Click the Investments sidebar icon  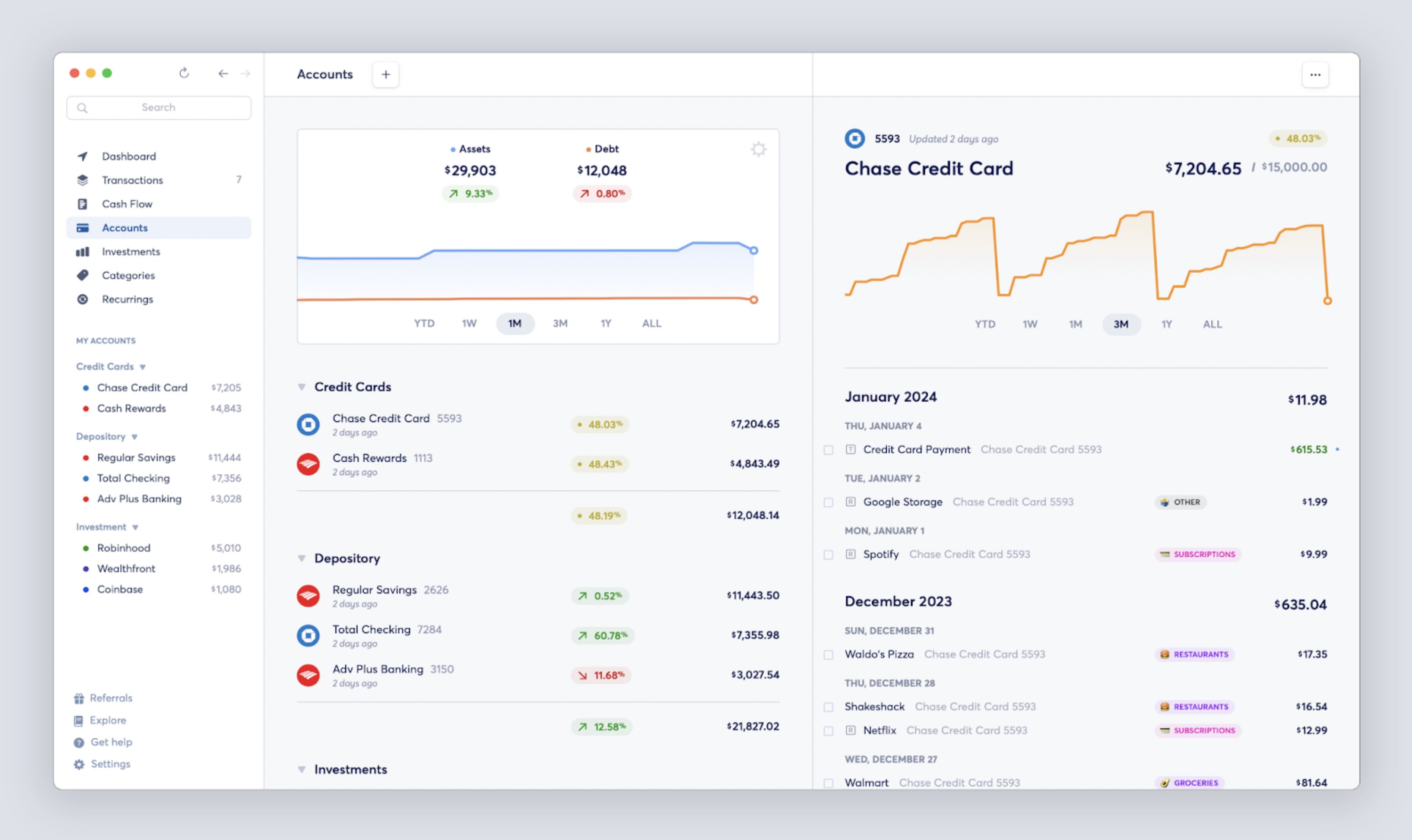click(x=83, y=251)
